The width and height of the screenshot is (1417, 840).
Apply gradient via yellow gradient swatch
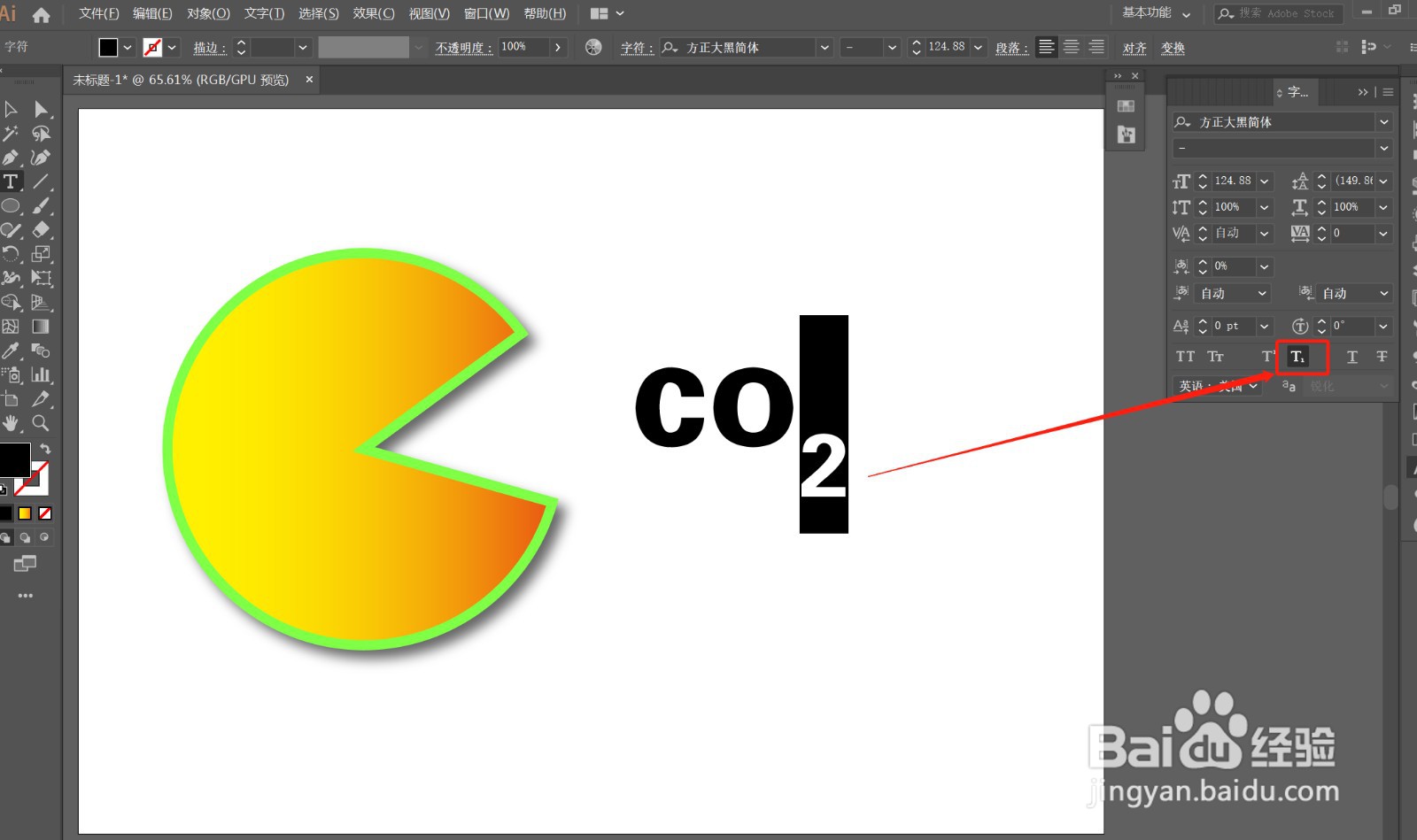click(x=25, y=513)
